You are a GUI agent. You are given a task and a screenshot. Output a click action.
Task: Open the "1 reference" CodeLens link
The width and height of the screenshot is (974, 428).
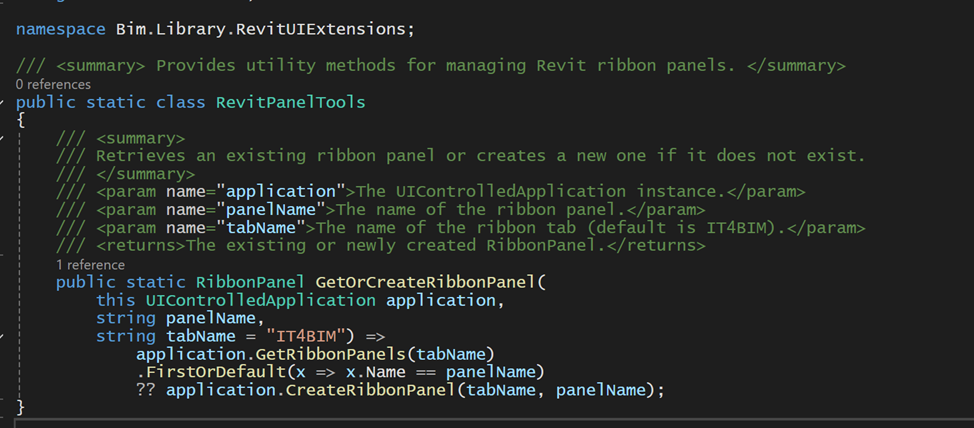[90, 265]
